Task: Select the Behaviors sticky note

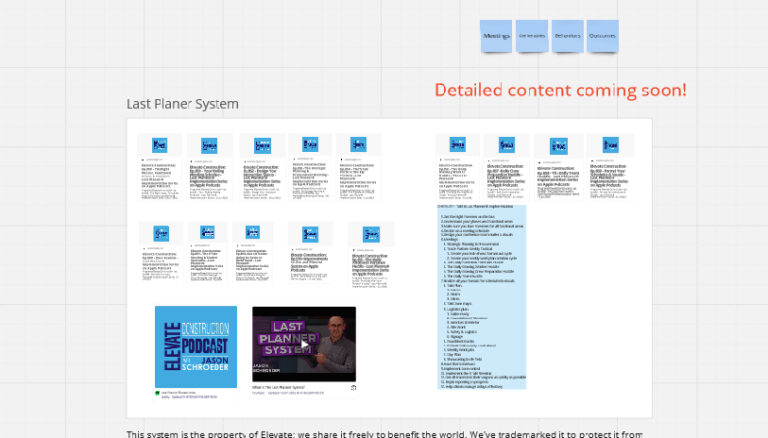Action: [x=567, y=36]
